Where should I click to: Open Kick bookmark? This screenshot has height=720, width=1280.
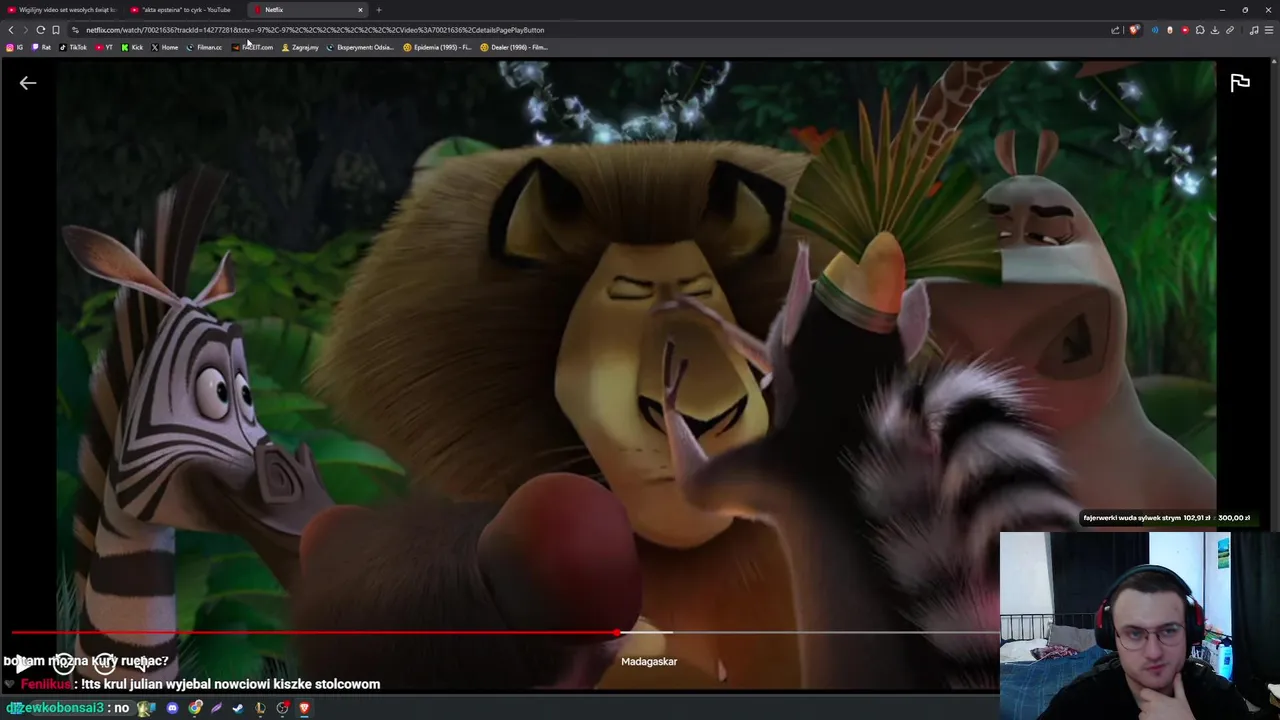(132, 47)
